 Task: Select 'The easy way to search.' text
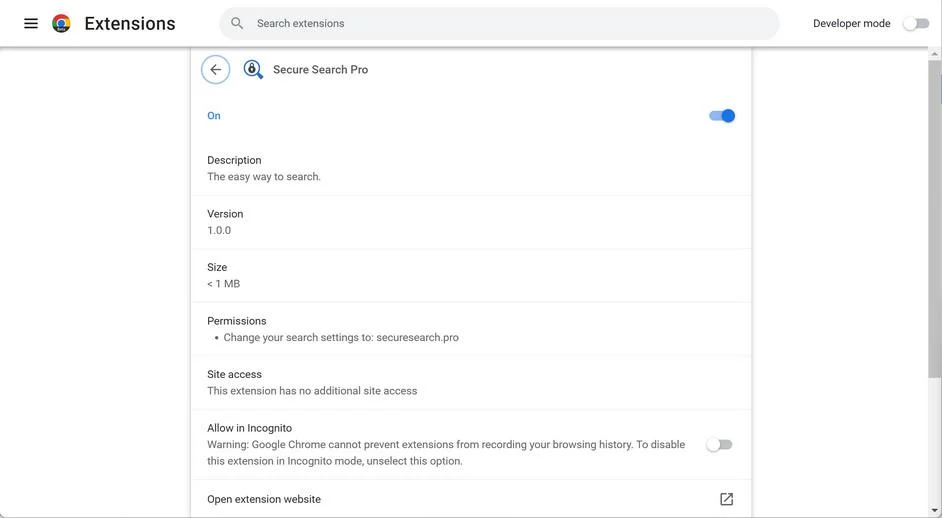point(264,177)
